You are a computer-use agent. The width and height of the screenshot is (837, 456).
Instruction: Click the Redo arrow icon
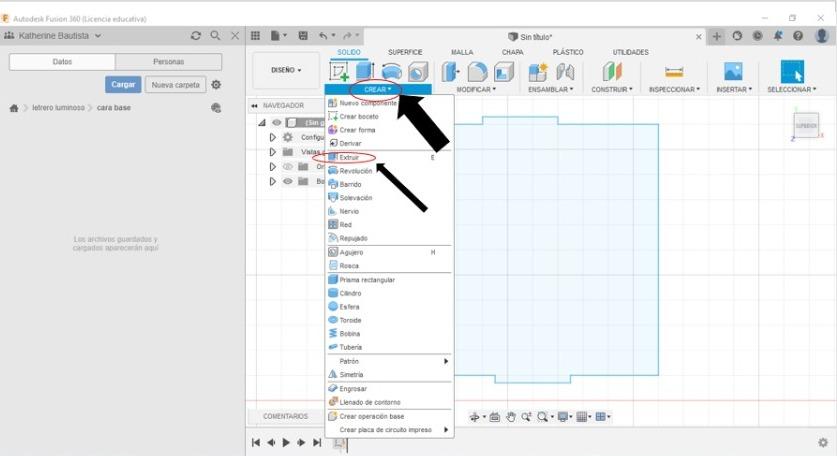pyautogui.click(x=348, y=36)
